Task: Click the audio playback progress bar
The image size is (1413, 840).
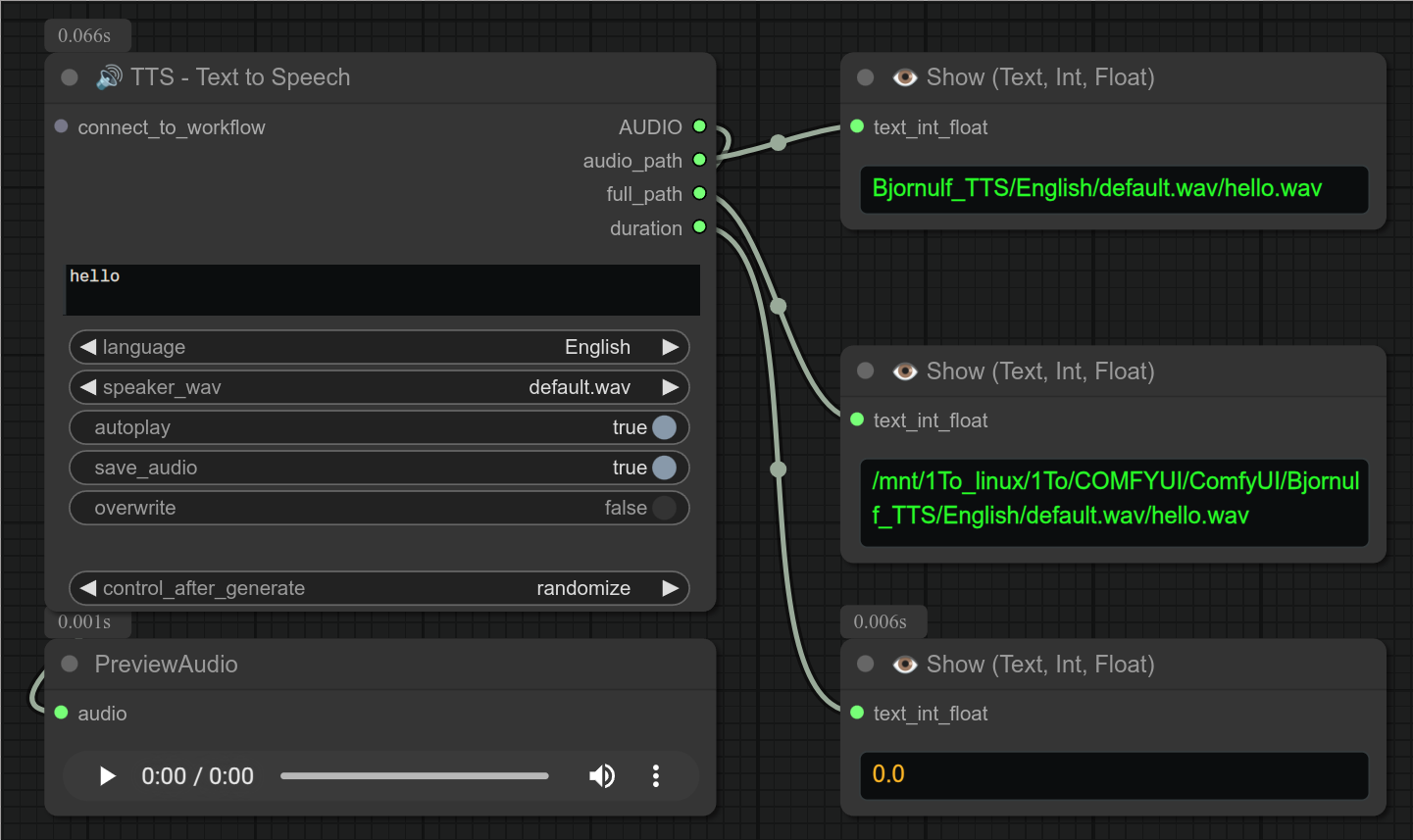Action: click(414, 776)
